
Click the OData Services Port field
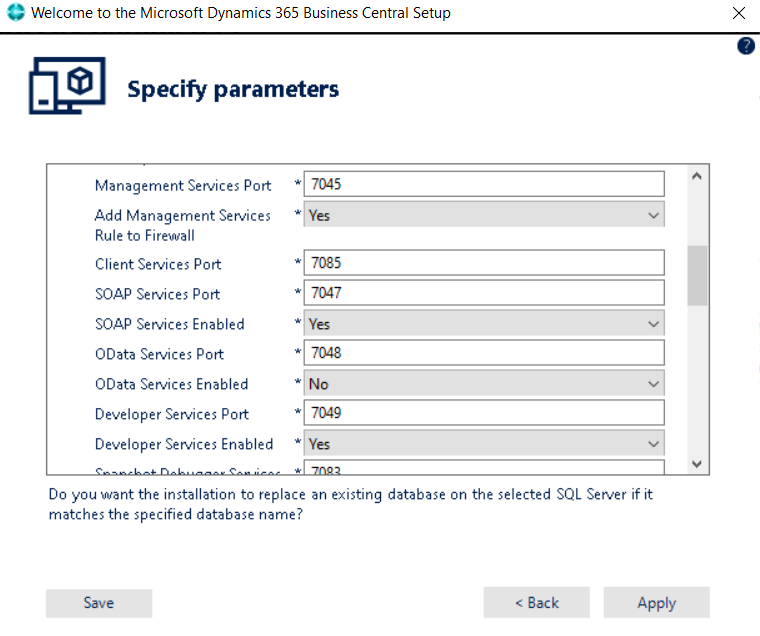pos(484,353)
